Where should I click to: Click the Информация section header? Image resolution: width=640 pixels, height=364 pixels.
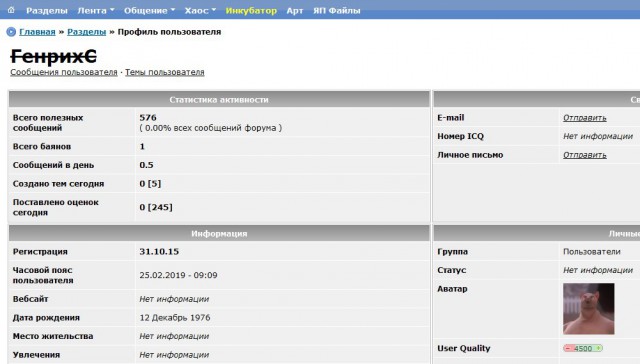[219, 233]
